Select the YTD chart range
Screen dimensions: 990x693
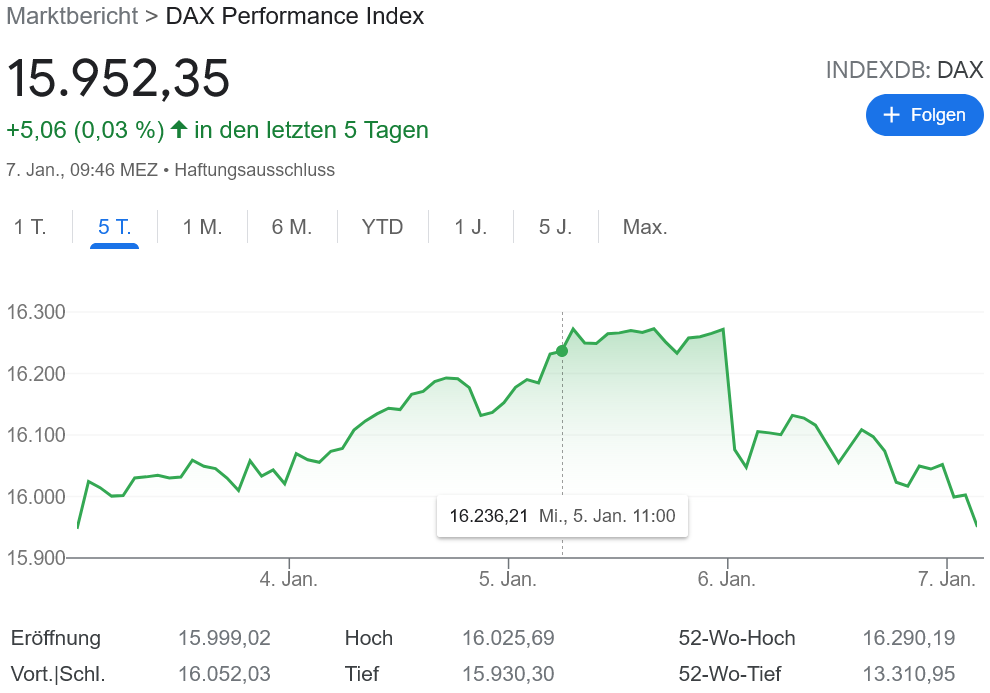(381, 227)
